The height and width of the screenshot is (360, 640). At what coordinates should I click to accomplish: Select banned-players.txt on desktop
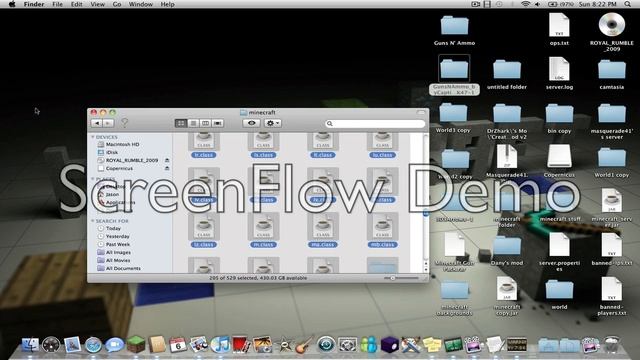(x=611, y=296)
